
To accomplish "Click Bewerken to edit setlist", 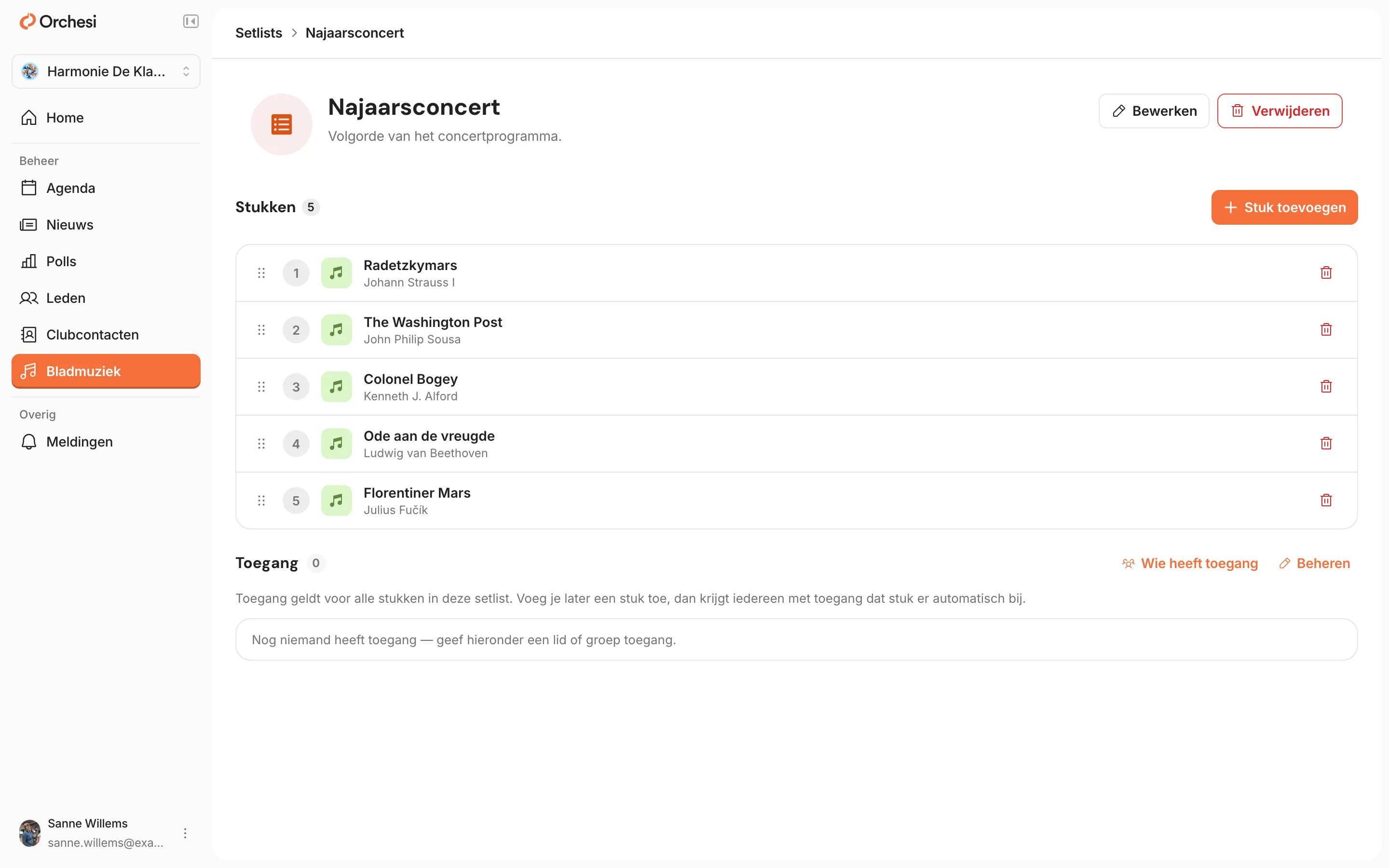I will 1154,111.
